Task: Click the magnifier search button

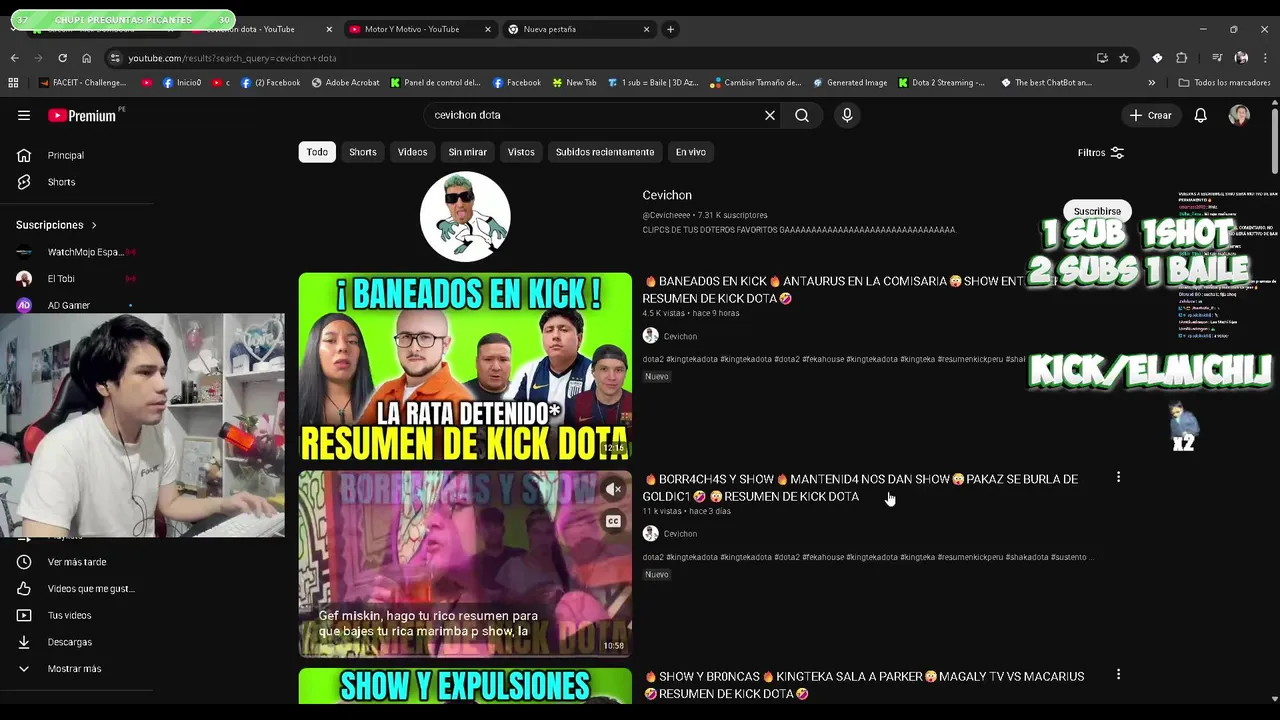Action: pos(802,115)
